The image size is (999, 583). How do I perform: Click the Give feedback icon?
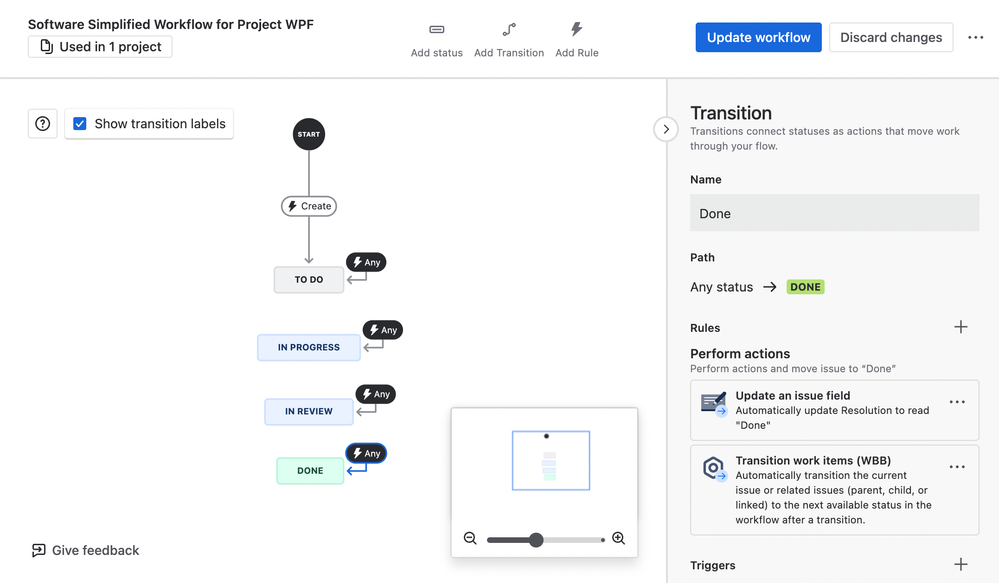tap(38, 550)
